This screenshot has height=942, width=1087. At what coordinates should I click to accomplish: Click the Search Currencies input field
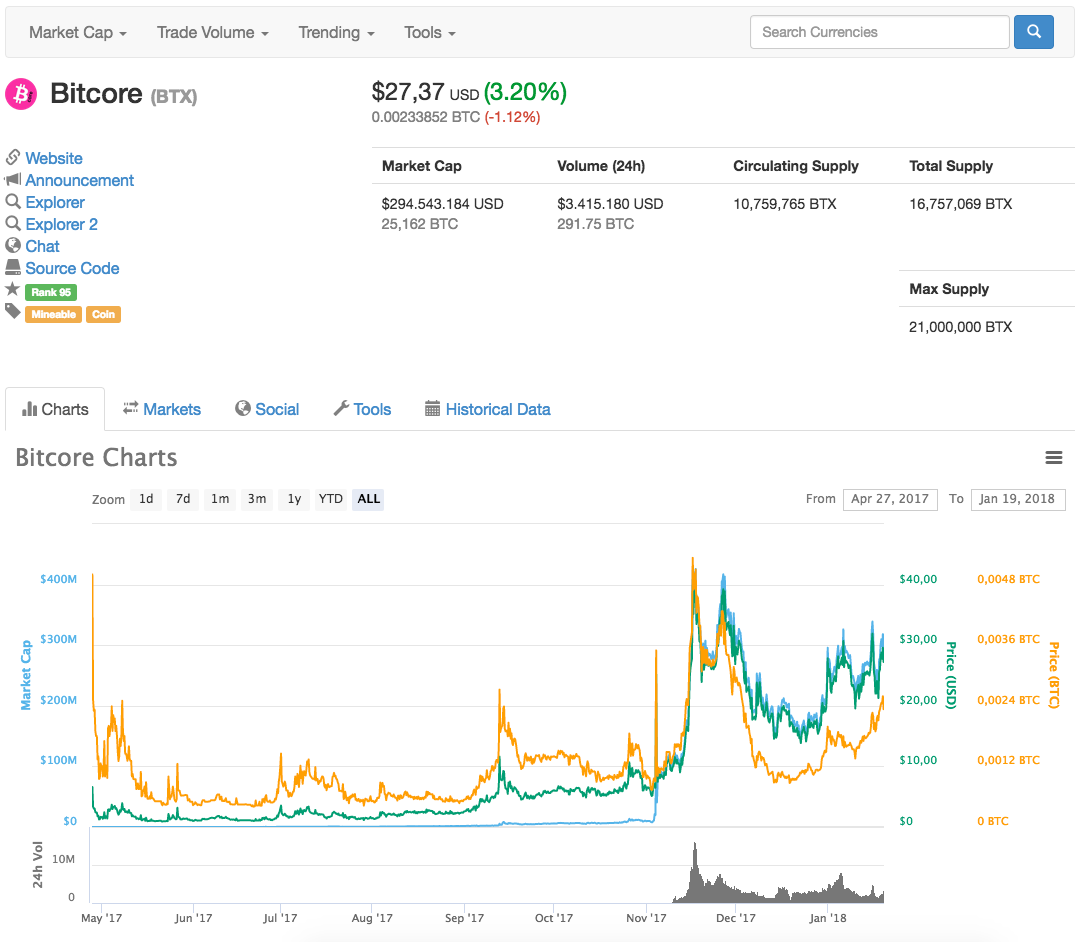tap(880, 32)
